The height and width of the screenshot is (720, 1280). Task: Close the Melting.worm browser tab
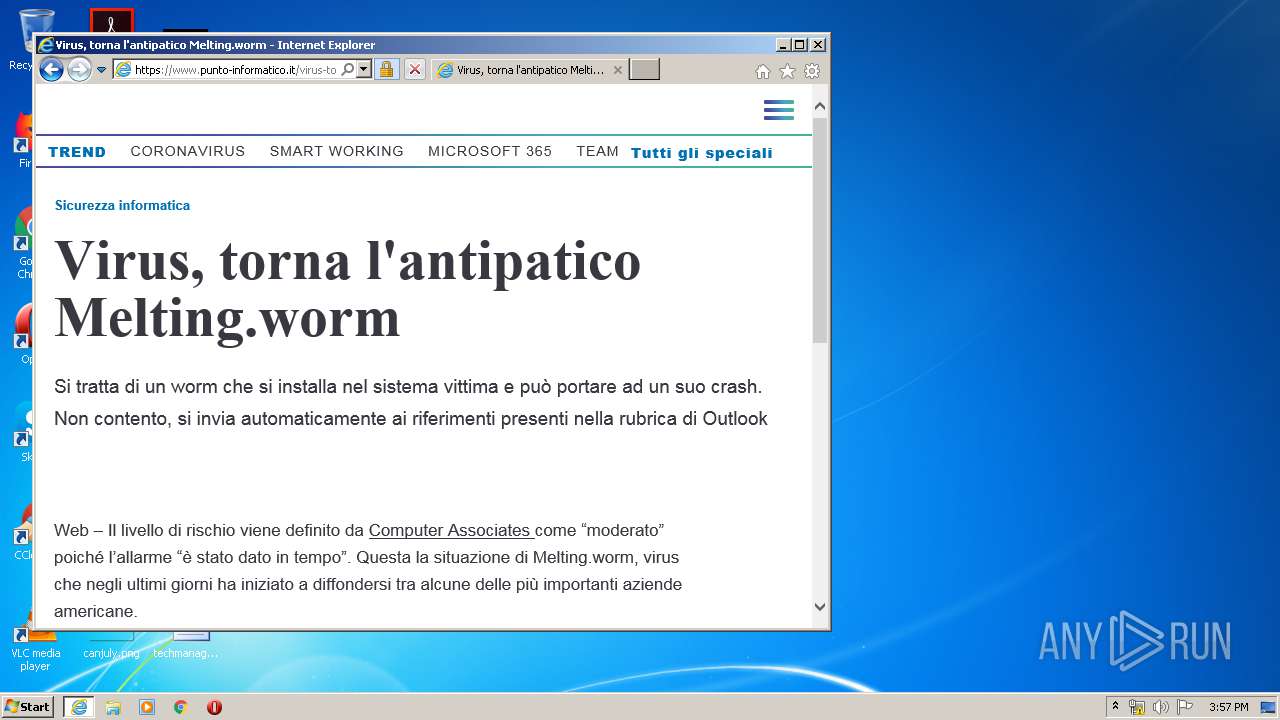click(x=617, y=70)
